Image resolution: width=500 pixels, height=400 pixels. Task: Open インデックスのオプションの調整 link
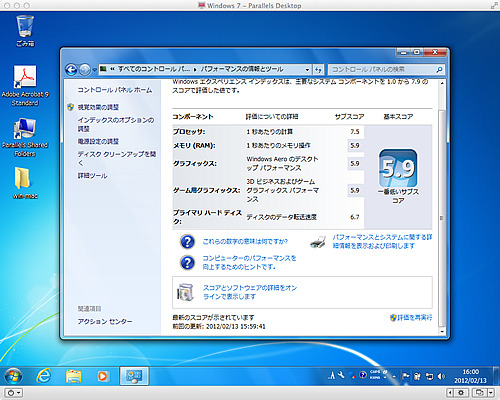(x=116, y=124)
